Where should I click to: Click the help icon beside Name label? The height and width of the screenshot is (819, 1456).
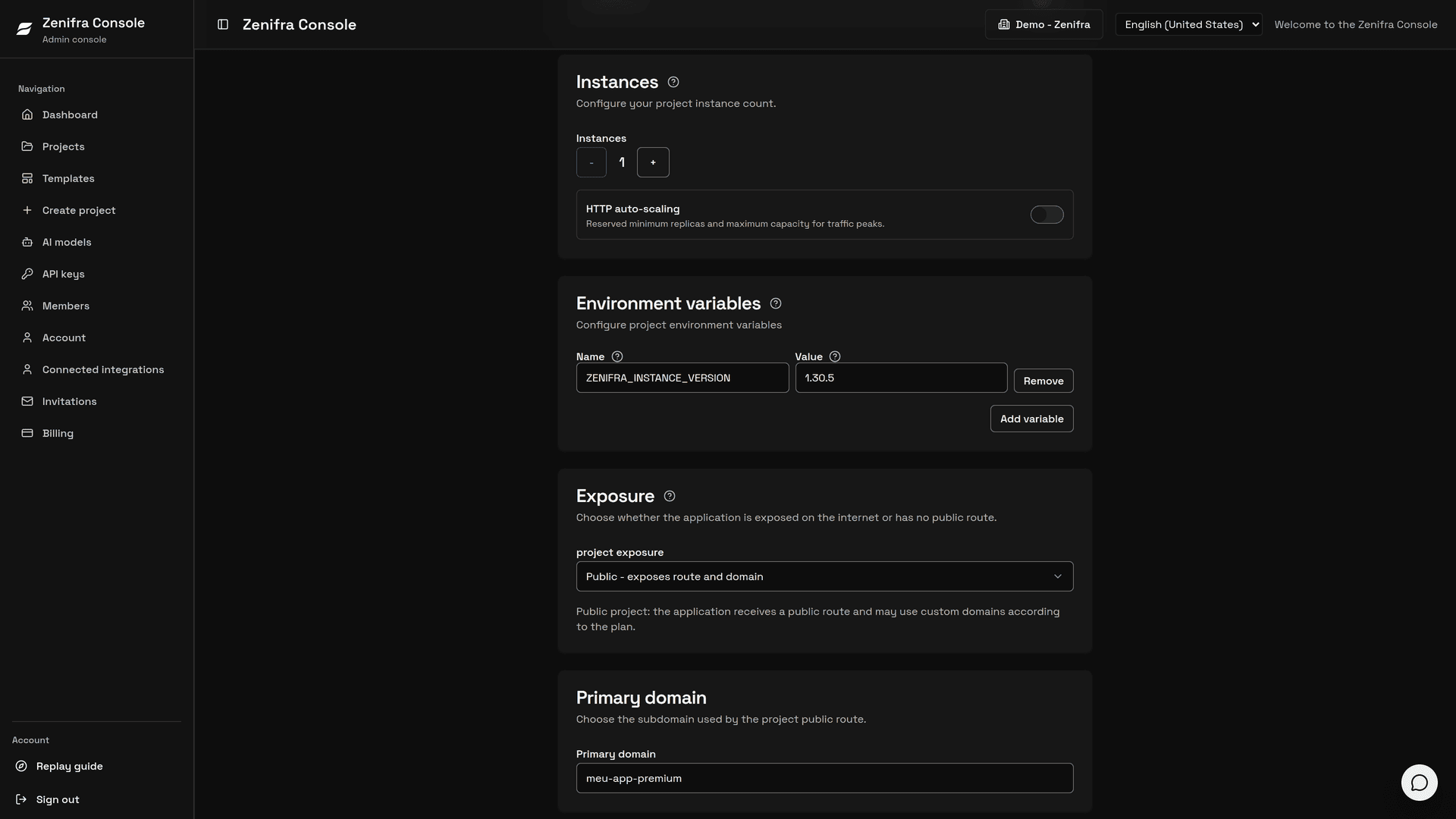(x=617, y=356)
